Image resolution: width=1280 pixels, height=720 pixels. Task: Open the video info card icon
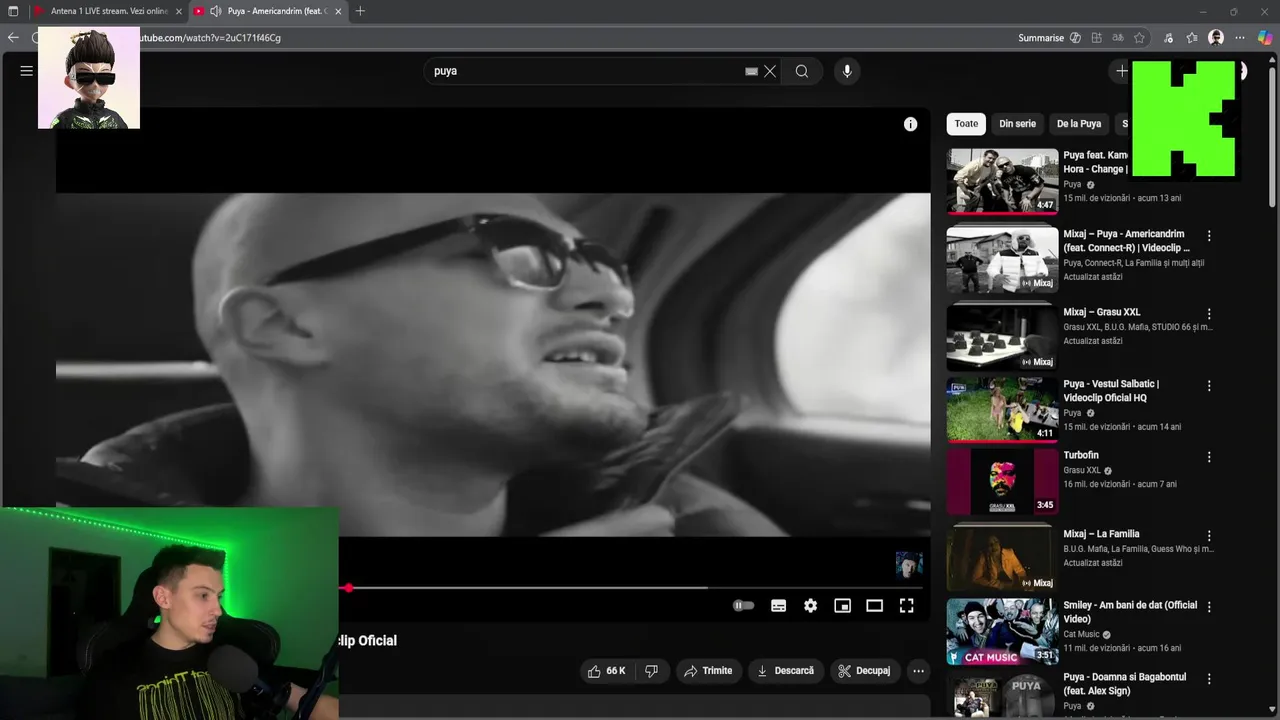pyautogui.click(x=910, y=124)
